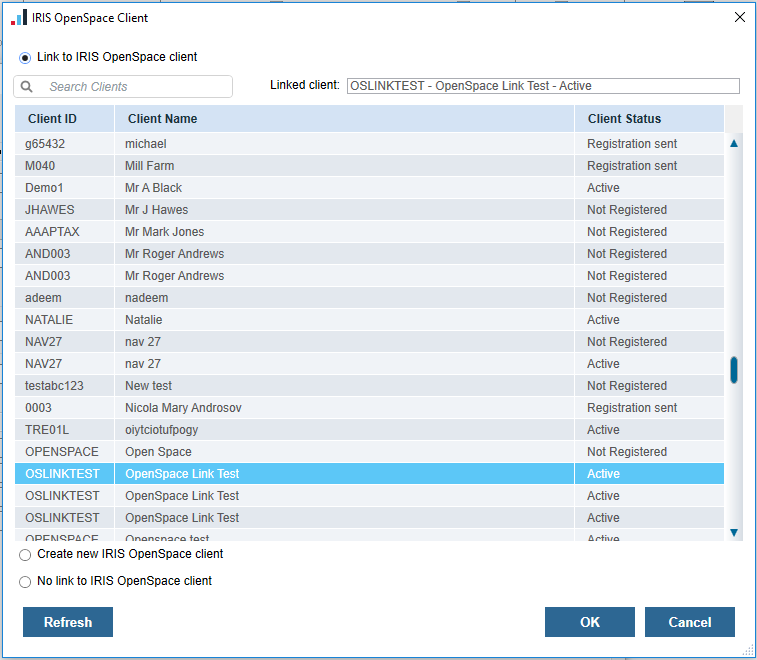Confirm with the OK button
Image resolution: width=757 pixels, height=660 pixels.
[590, 622]
